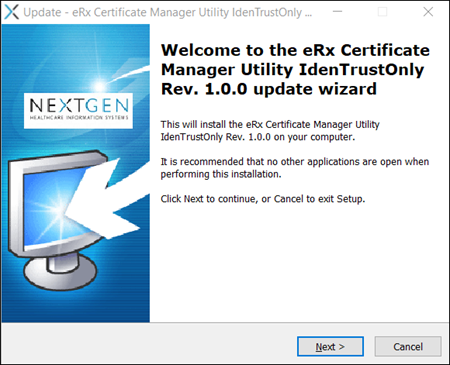This screenshot has width=450, height=365.
Task: Click the Welcome to the eRx Certificate heading
Action: pyautogui.click(x=295, y=69)
